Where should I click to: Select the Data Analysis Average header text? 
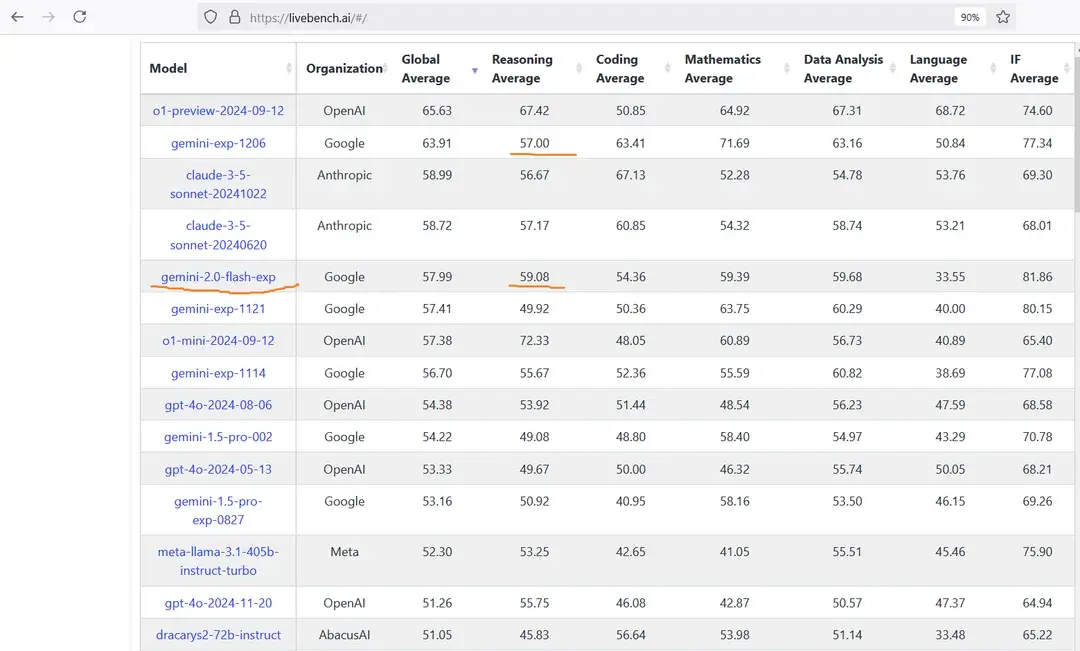(843, 68)
